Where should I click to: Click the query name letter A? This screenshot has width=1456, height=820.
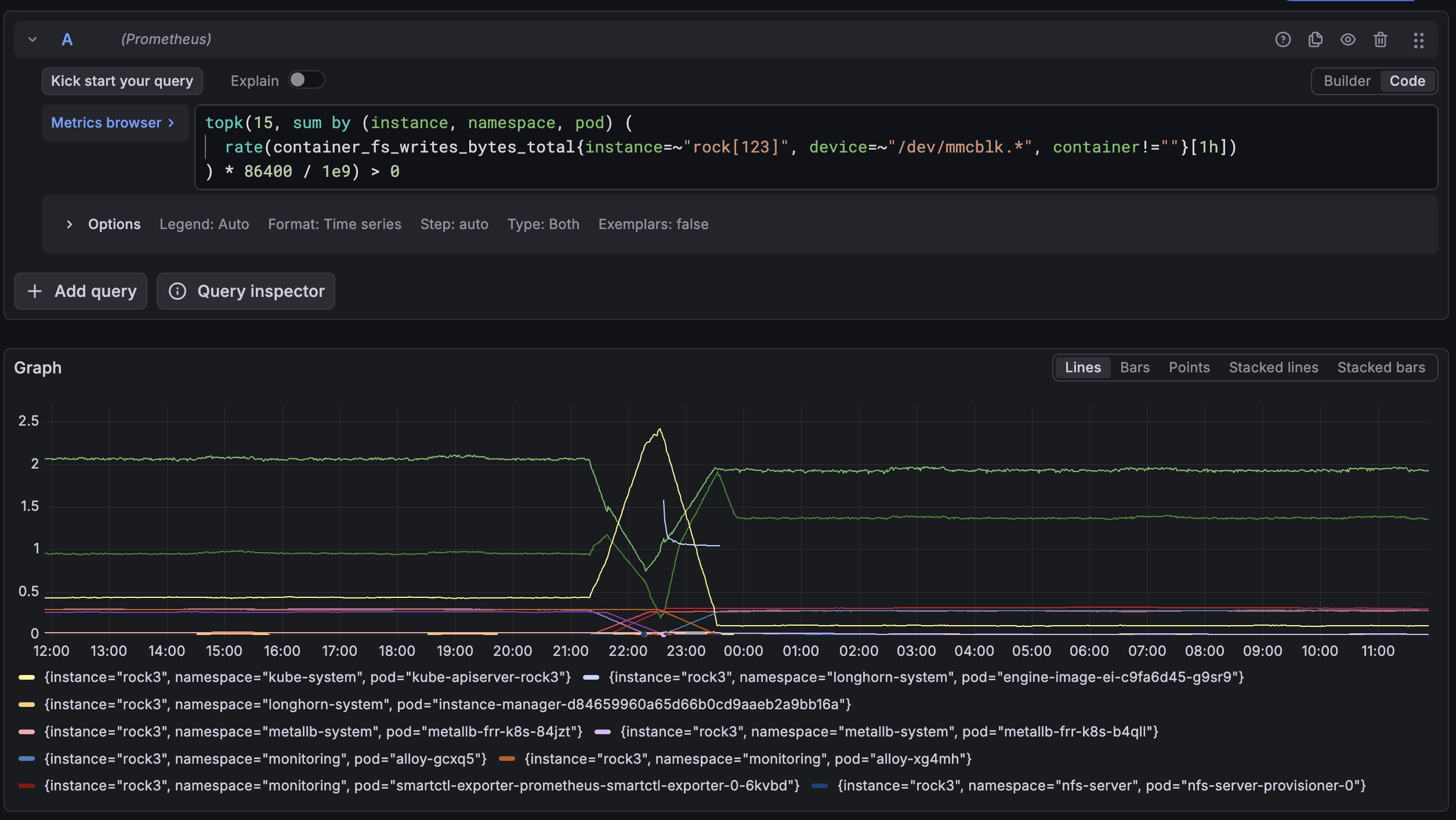pyautogui.click(x=67, y=39)
